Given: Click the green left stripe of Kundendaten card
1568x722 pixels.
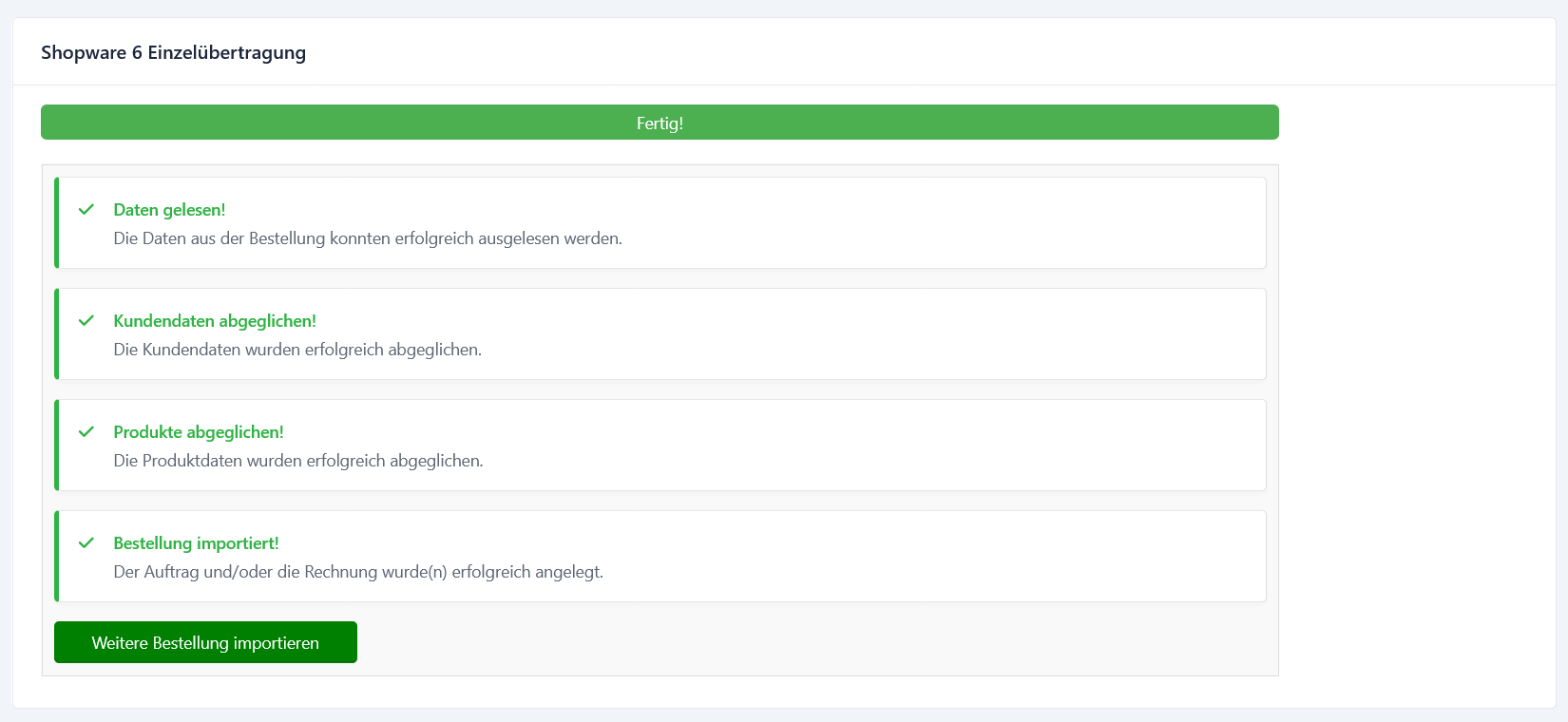Looking at the screenshot, I should [57, 333].
